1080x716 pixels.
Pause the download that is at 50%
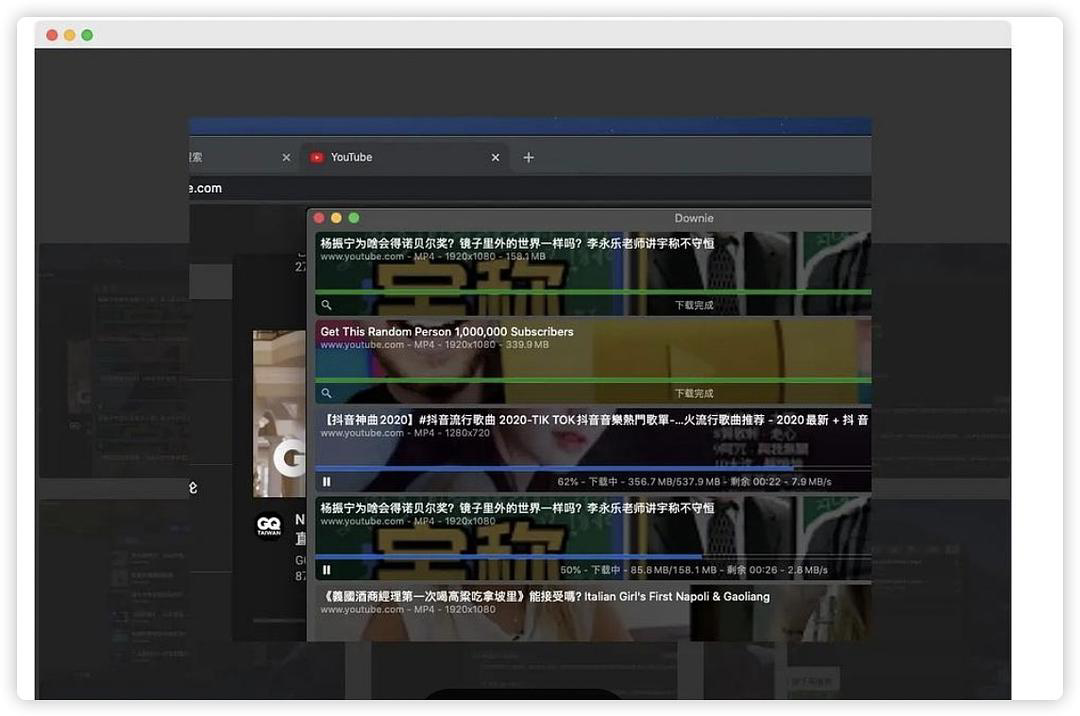point(326,570)
